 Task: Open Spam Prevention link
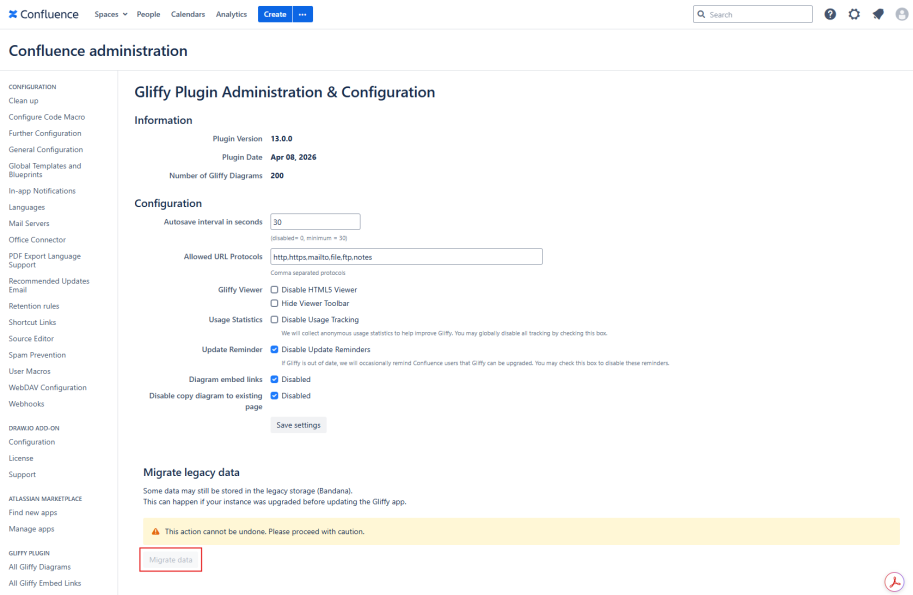37,355
